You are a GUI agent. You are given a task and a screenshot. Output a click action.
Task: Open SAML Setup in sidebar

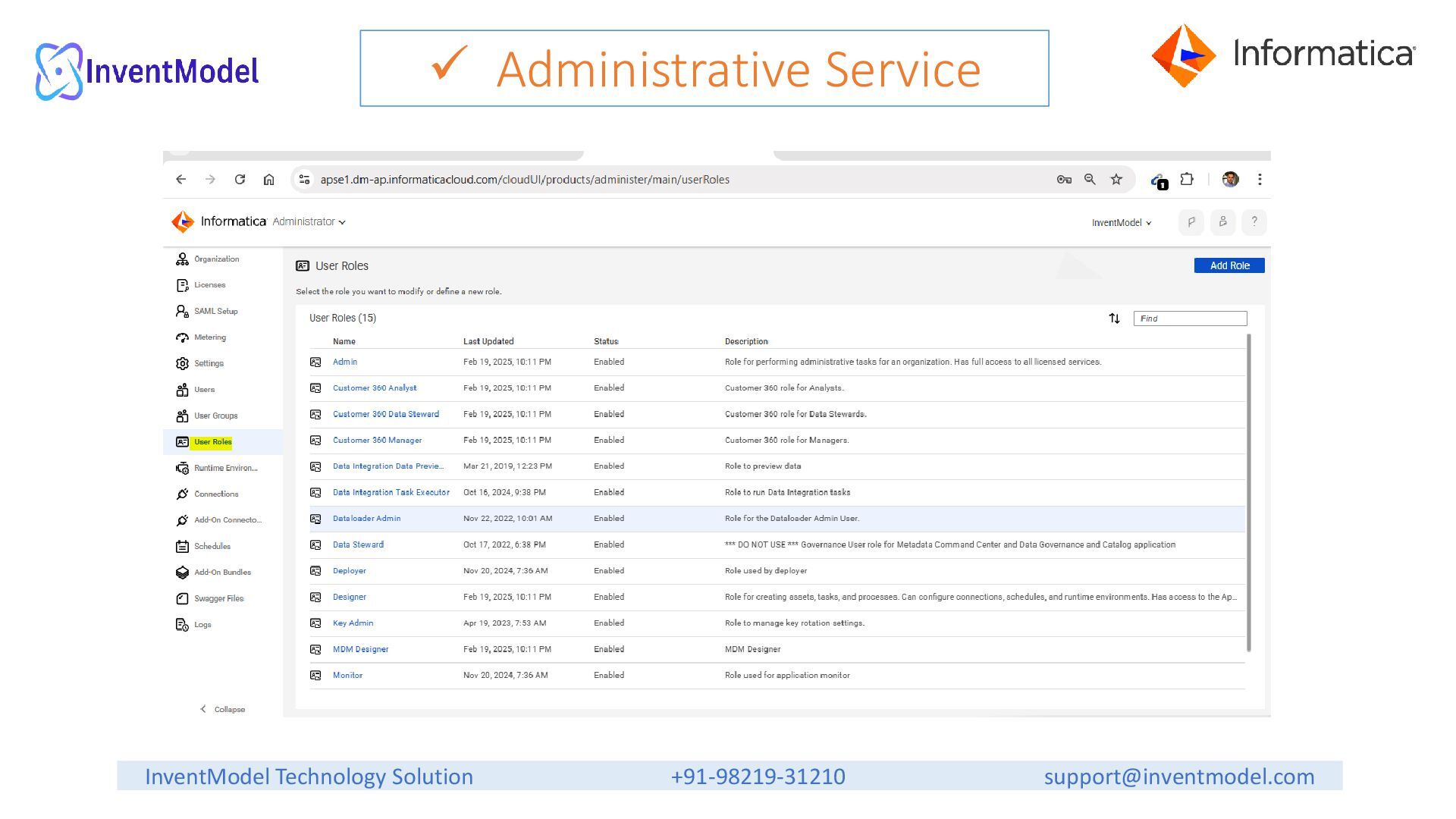pos(216,312)
